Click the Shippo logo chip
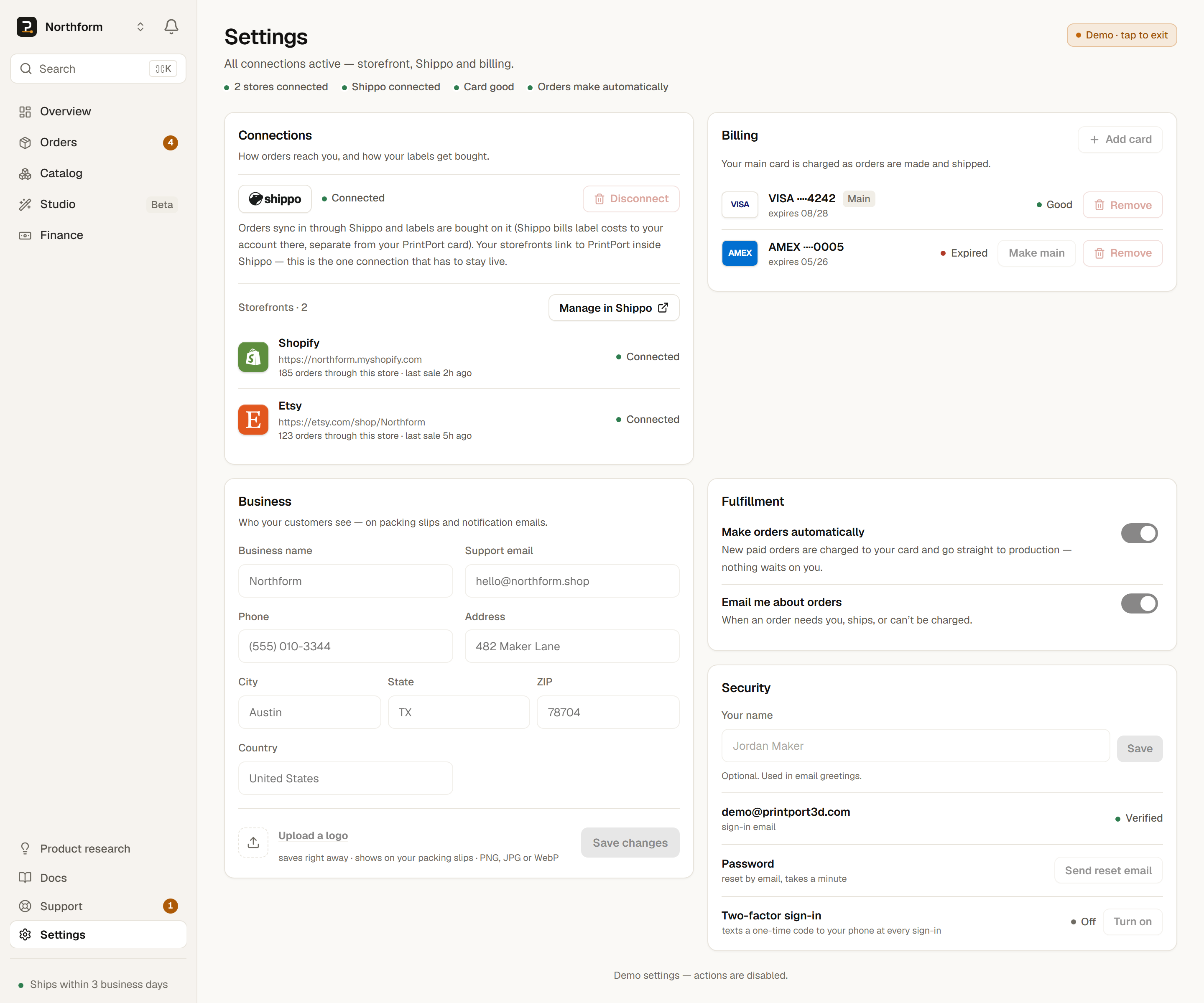 (x=275, y=199)
